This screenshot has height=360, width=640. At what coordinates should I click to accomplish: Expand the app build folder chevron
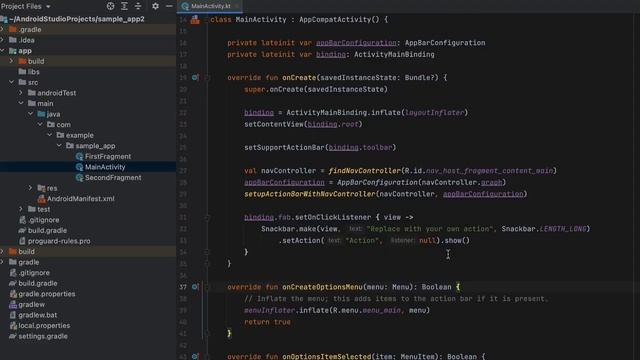tap(11, 61)
